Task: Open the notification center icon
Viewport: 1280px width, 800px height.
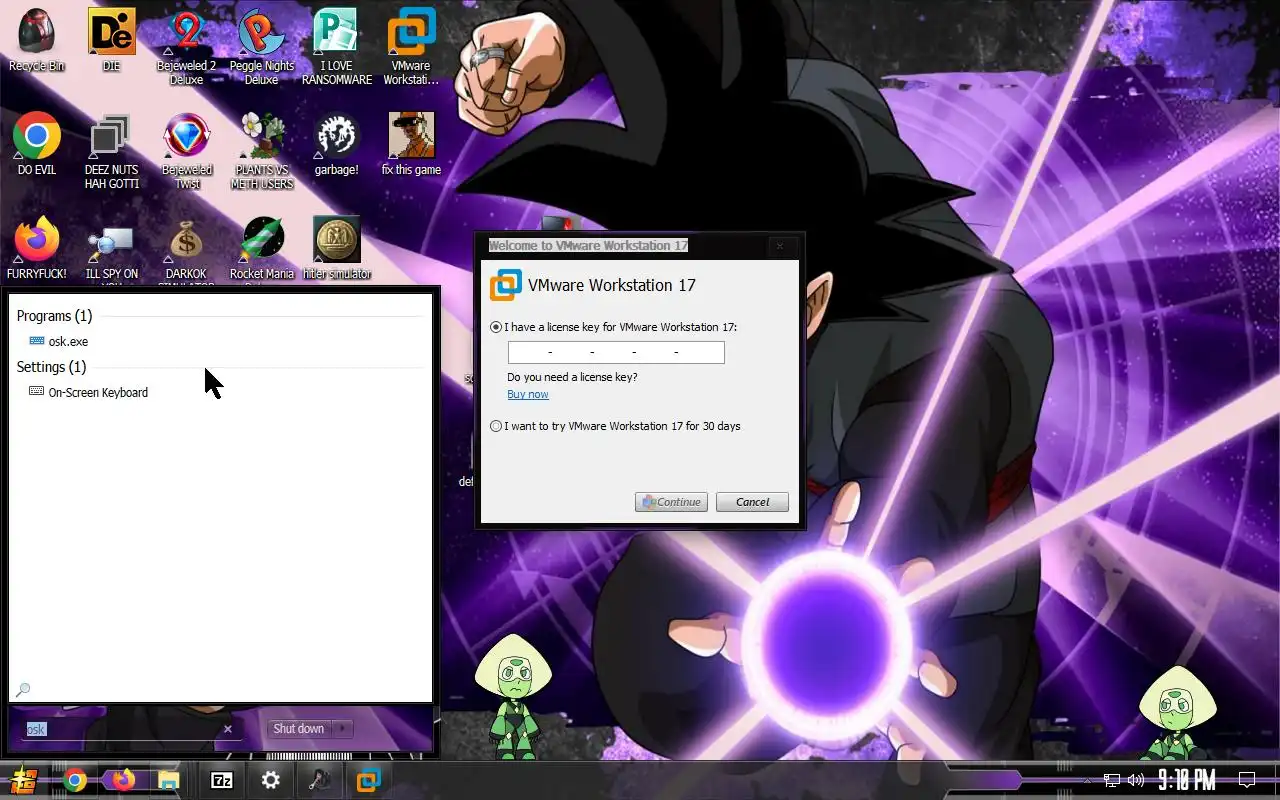Action: pyautogui.click(x=1247, y=780)
